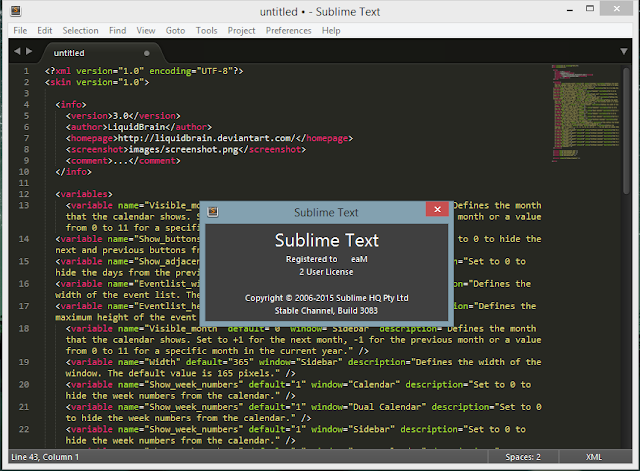Open the File menu
The height and width of the screenshot is (471, 640).
(x=20, y=31)
